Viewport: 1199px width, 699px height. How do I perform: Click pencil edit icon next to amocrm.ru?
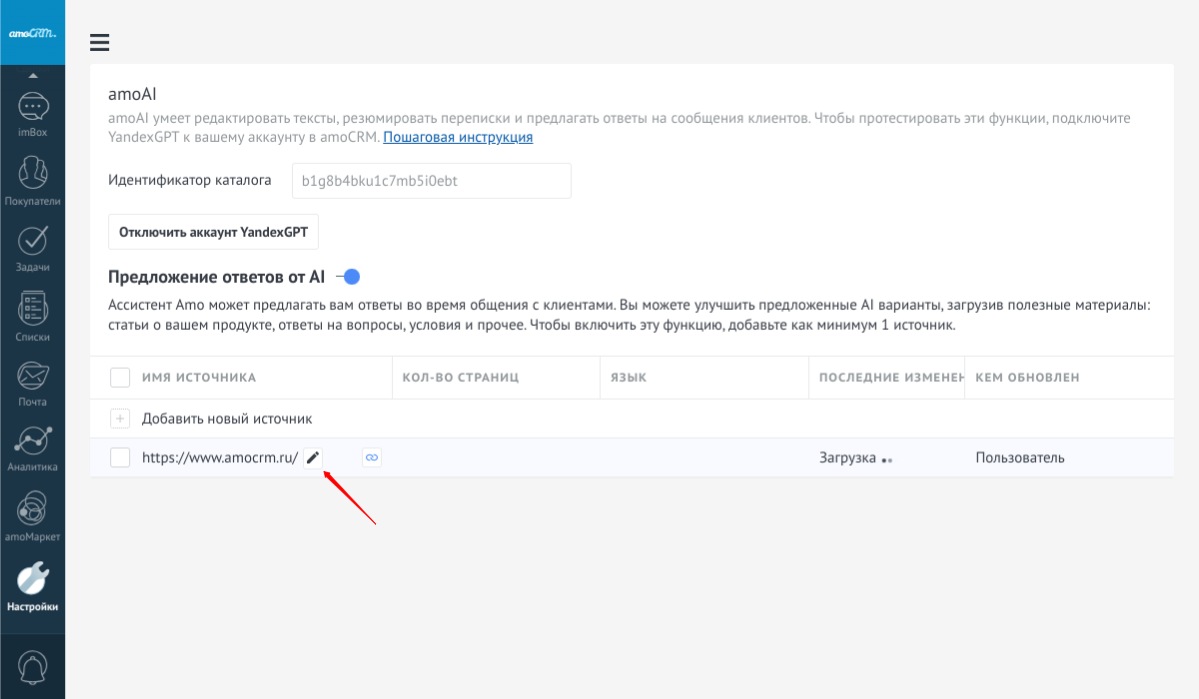pos(313,458)
